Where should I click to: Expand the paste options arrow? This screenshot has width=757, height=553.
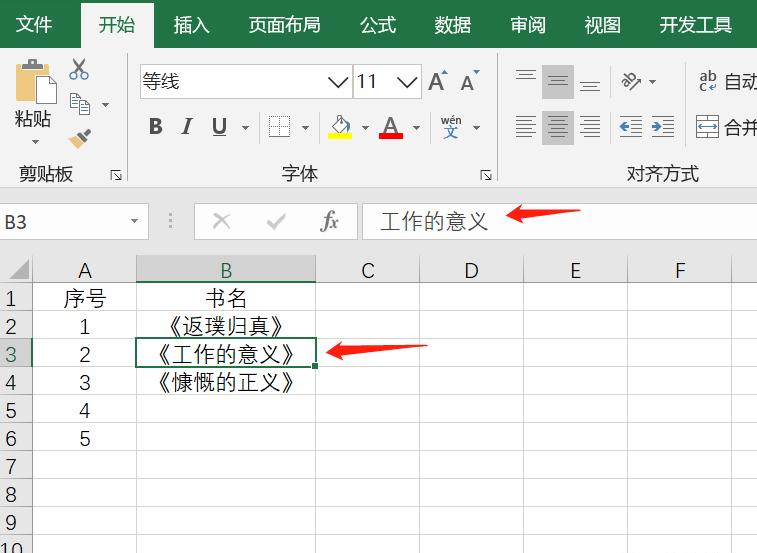35,142
